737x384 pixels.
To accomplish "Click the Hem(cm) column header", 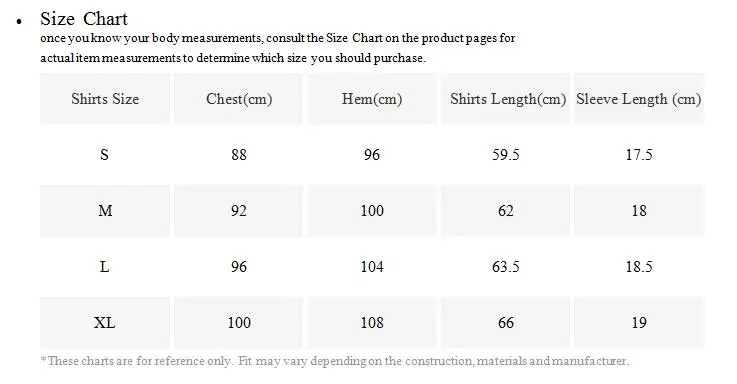I will 372,99.
